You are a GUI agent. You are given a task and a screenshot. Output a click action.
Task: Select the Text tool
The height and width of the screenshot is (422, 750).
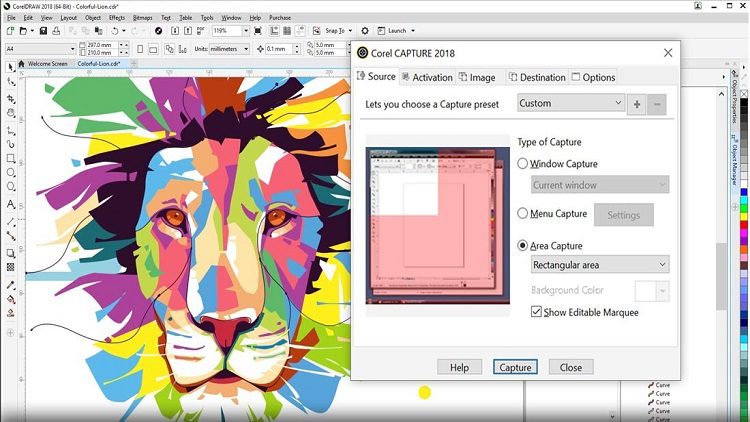click(11, 204)
